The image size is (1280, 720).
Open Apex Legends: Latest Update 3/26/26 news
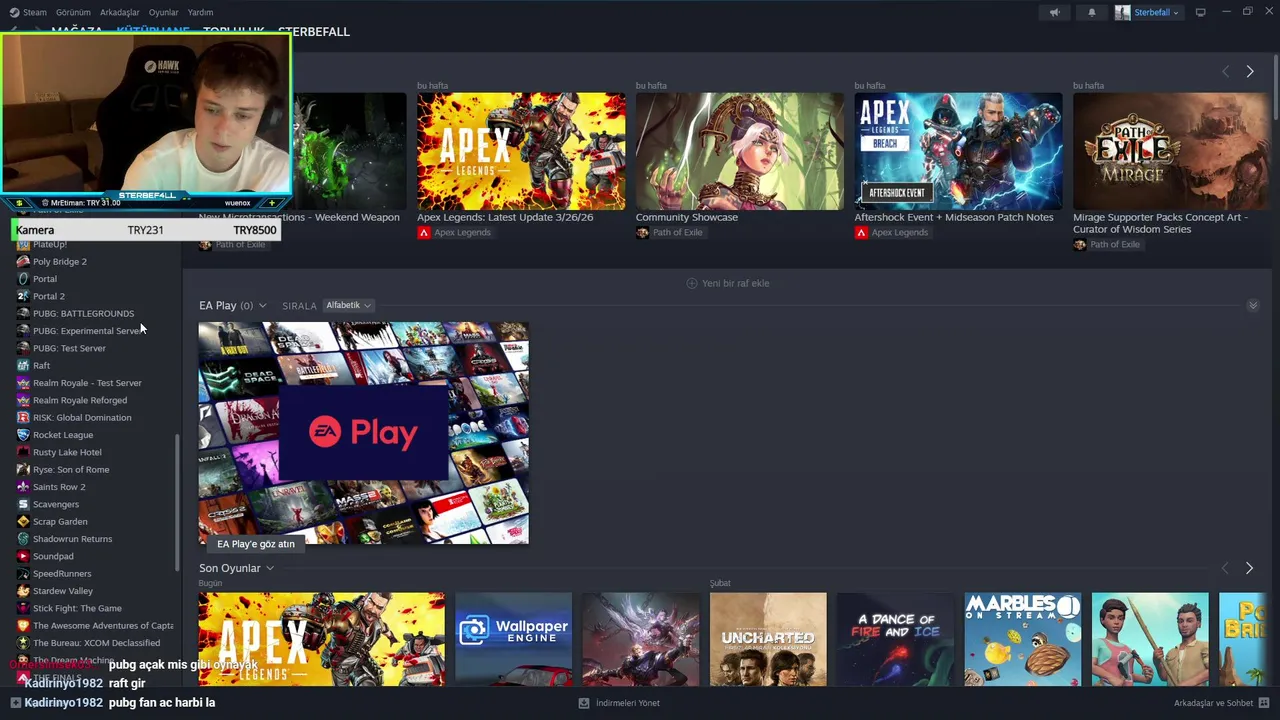[x=505, y=217]
